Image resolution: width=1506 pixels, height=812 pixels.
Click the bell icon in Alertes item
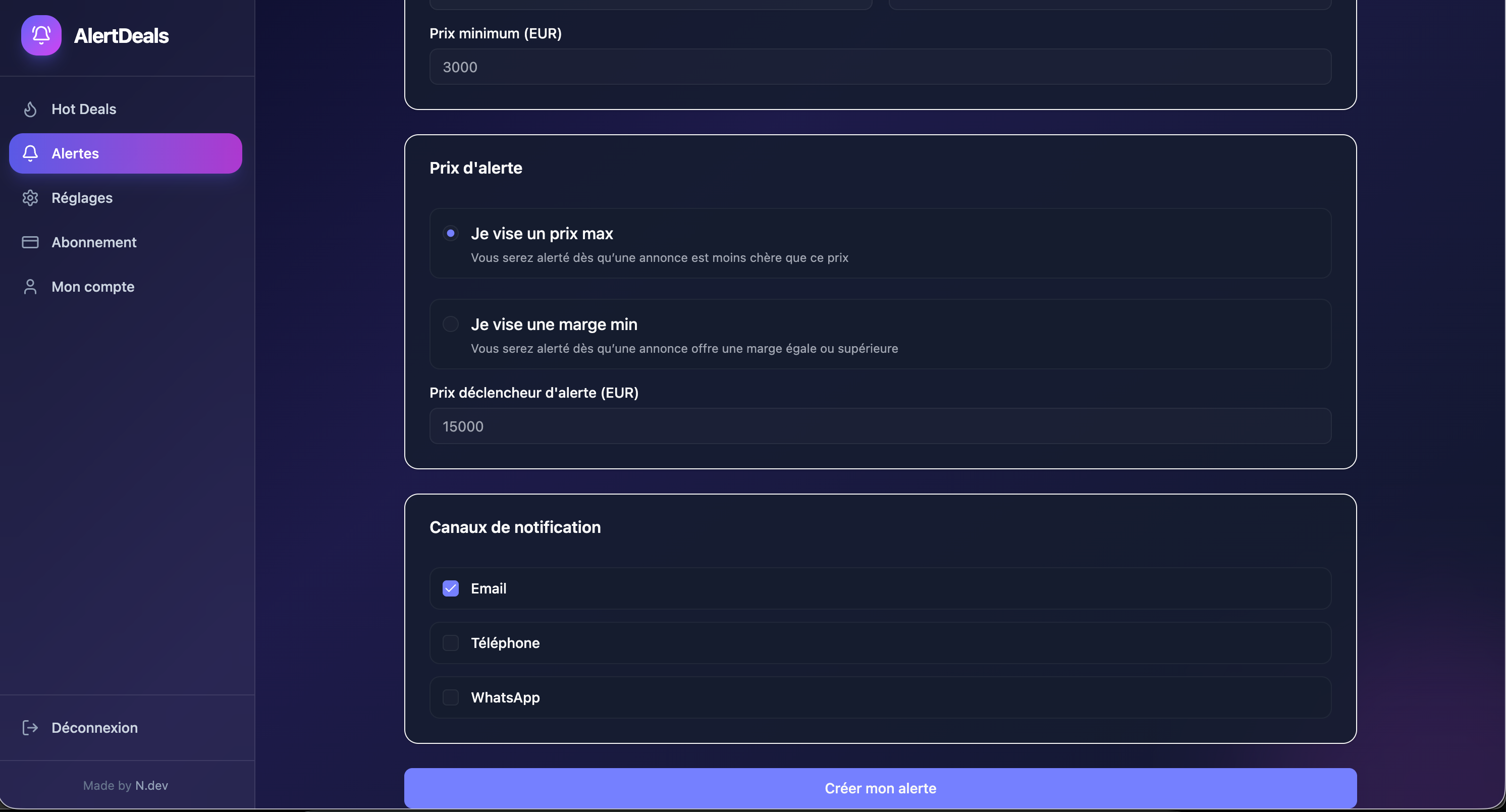point(30,153)
